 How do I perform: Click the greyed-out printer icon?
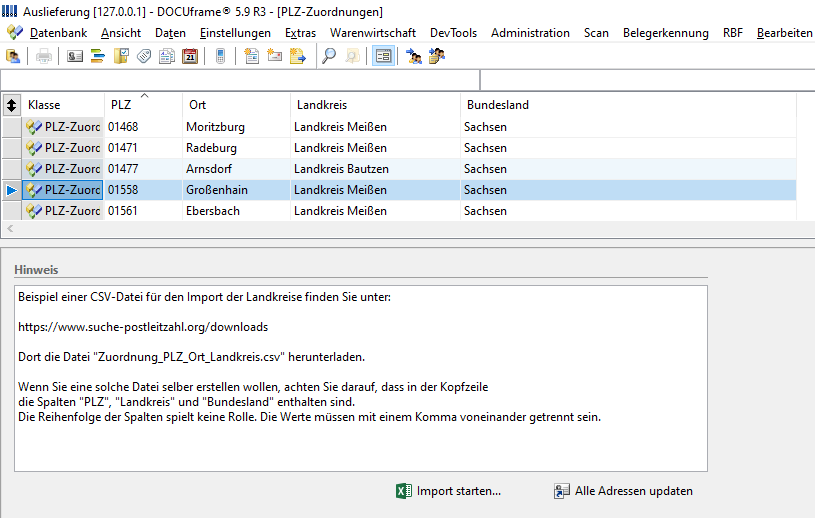[x=44, y=56]
